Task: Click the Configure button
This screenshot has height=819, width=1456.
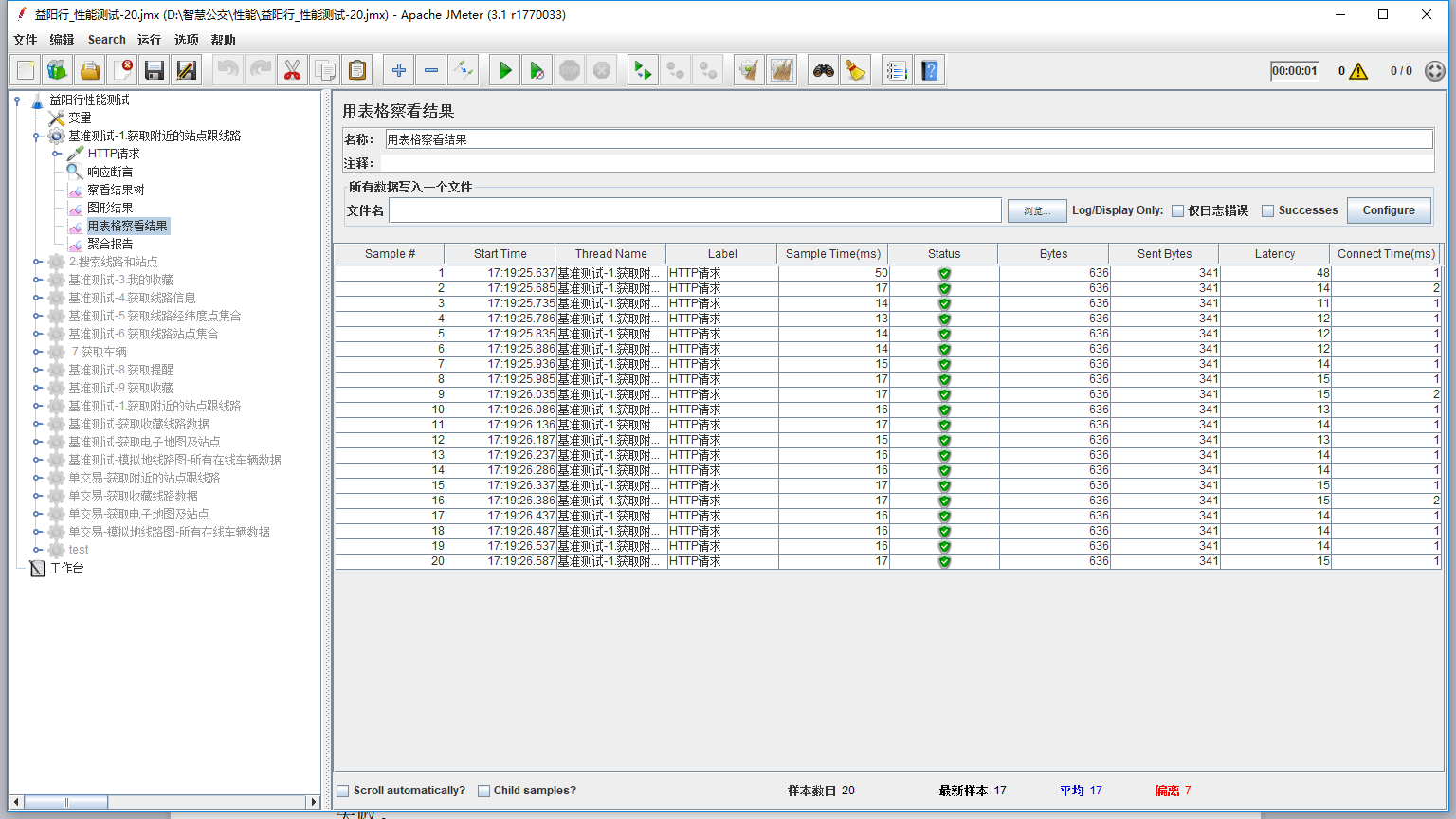Action: pos(1389,210)
